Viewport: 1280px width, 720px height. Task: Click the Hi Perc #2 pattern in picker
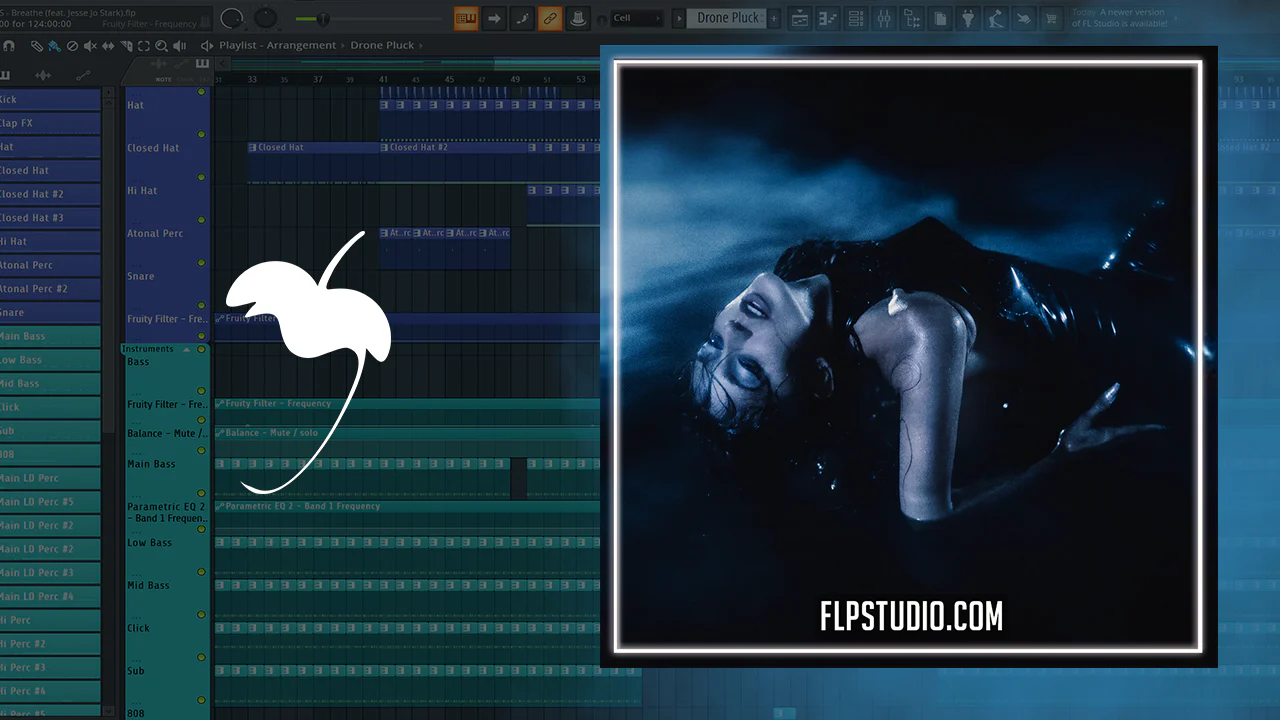tap(50, 644)
